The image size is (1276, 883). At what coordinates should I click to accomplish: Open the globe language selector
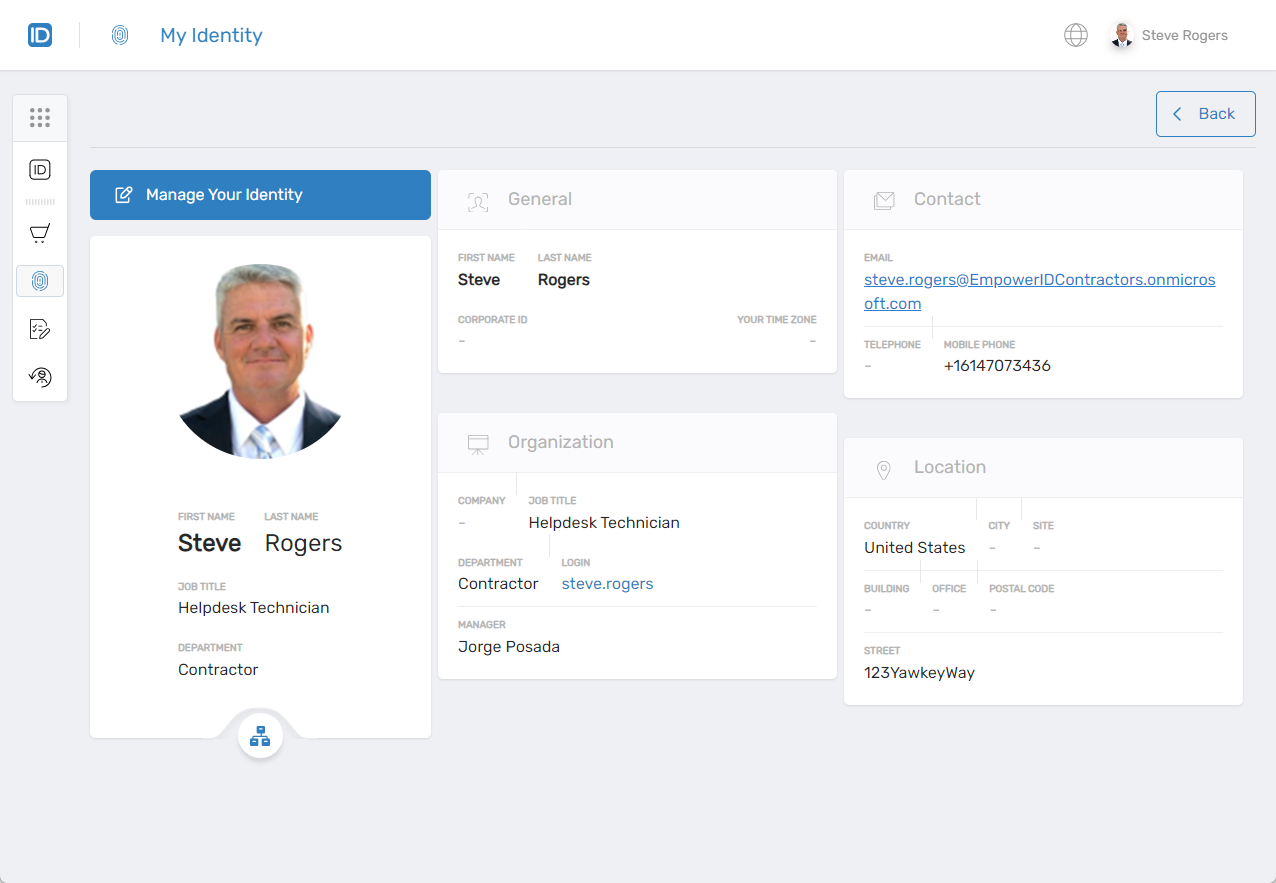1075,36
